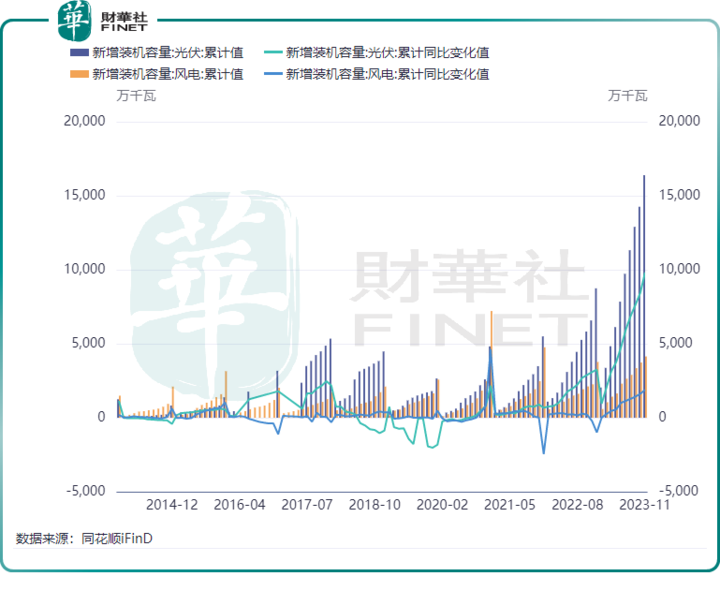
Task: Select the 2014-12 x-axis date label
Action: (x=170, y=505)
